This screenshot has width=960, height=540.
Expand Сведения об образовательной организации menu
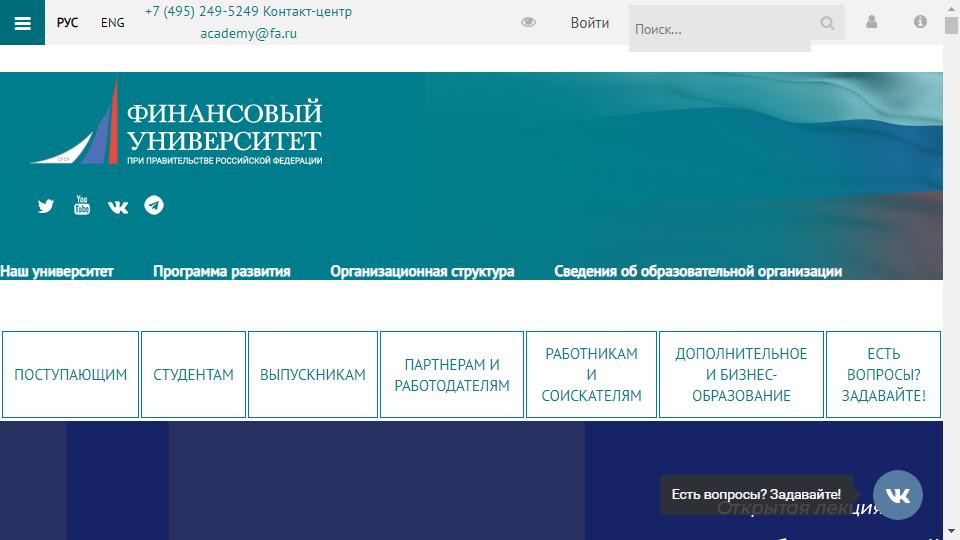click(698, 271)
